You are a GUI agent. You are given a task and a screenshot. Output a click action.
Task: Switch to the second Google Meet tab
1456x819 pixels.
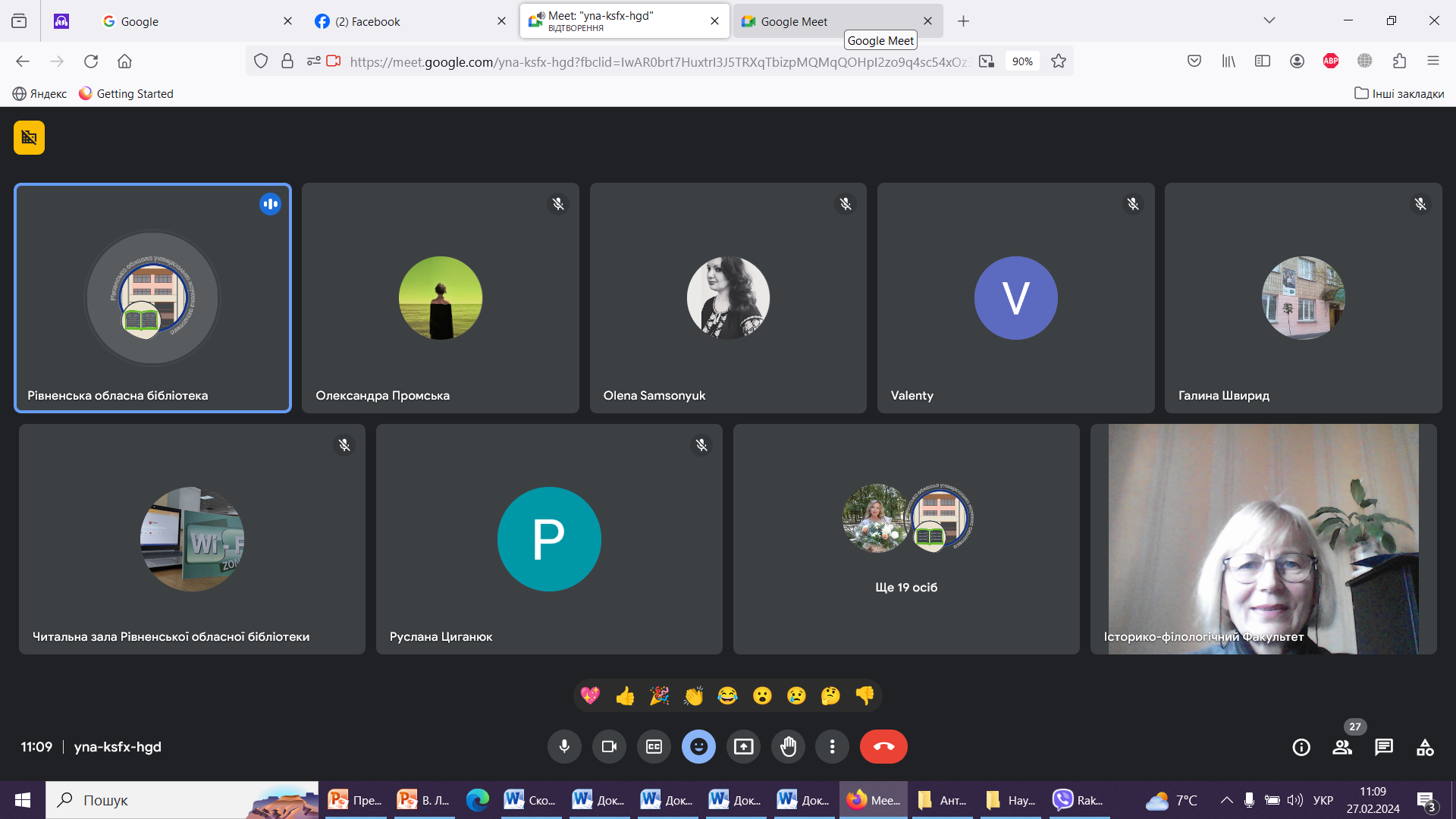[837, 21]
